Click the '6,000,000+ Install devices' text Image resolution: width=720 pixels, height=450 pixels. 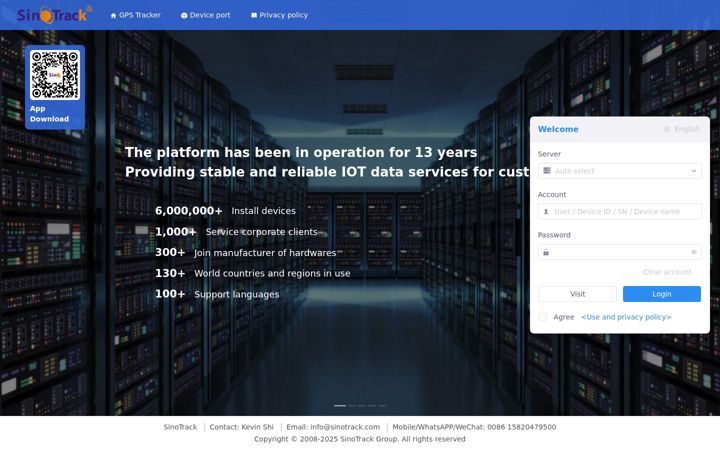click(x=225, y=211)
